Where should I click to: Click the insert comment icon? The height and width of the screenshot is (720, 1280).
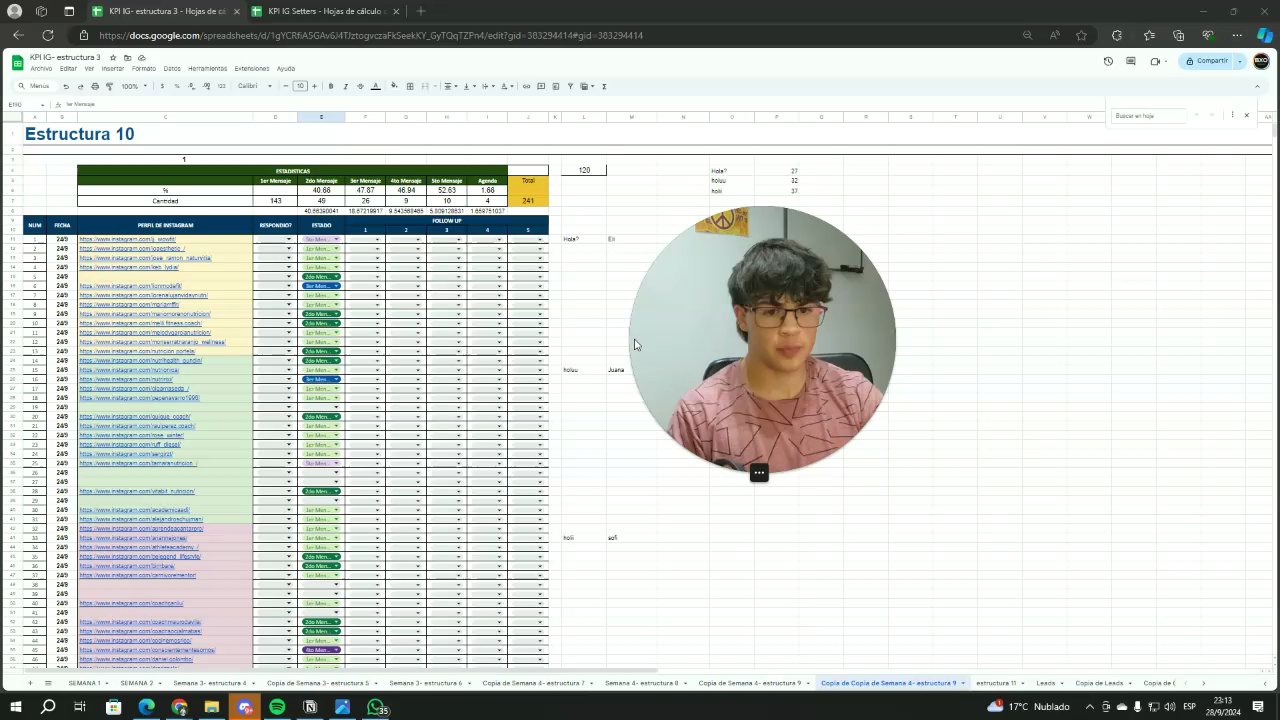[541, 86]
